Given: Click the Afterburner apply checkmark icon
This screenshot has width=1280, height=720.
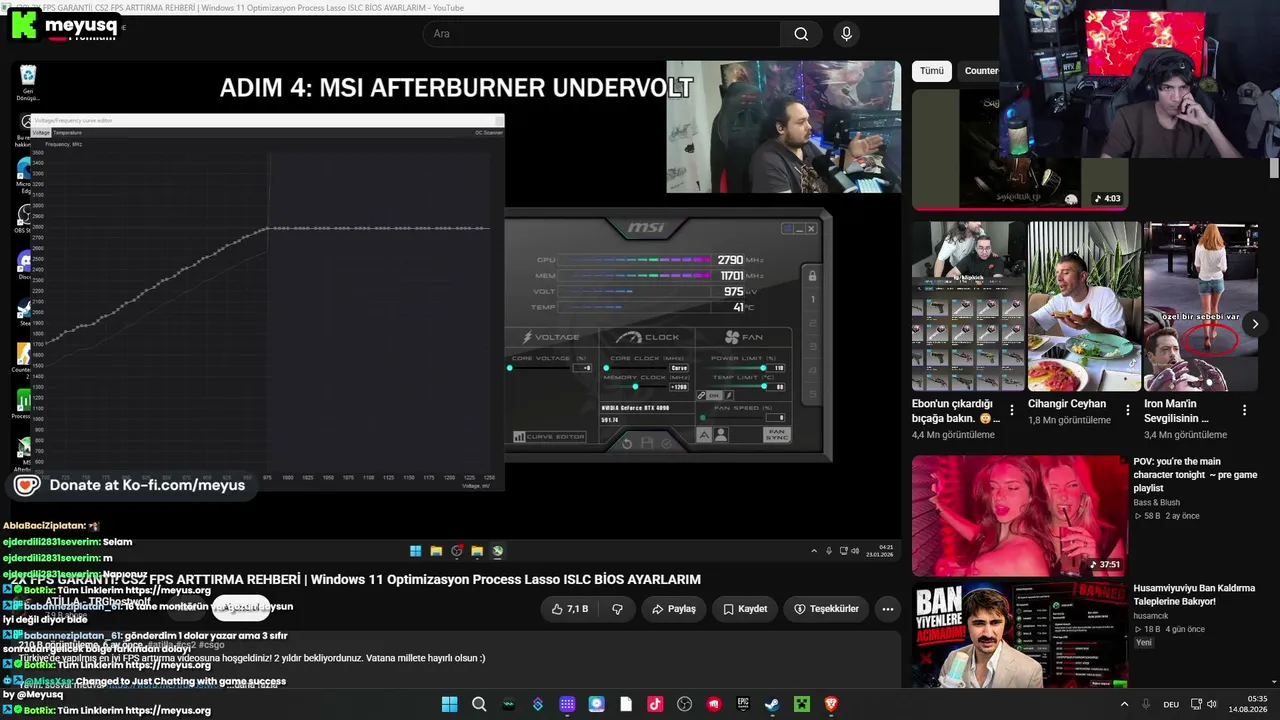Looking at the screenshot, I should click(667, 442).
